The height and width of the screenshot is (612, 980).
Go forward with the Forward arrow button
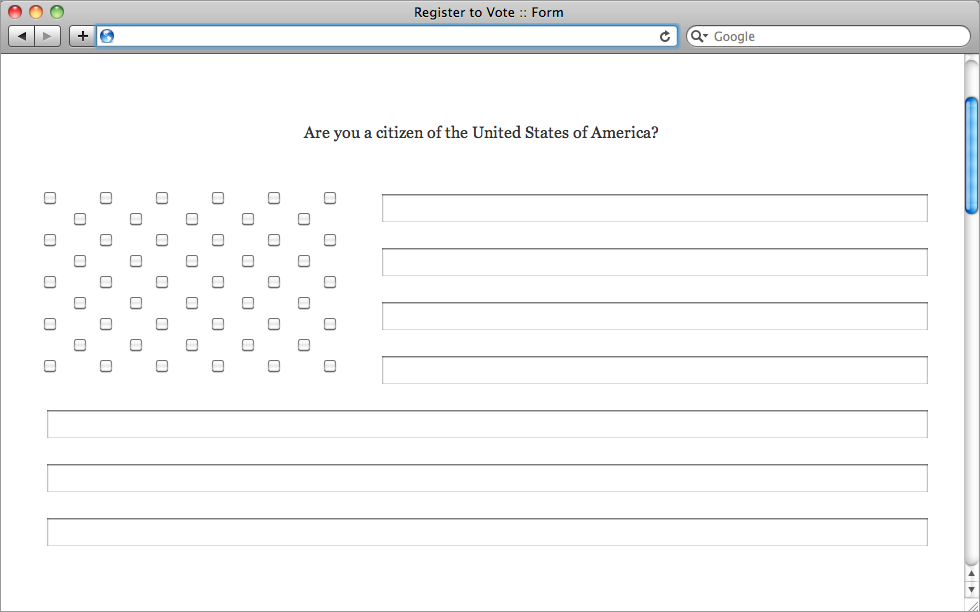[48, 36]
